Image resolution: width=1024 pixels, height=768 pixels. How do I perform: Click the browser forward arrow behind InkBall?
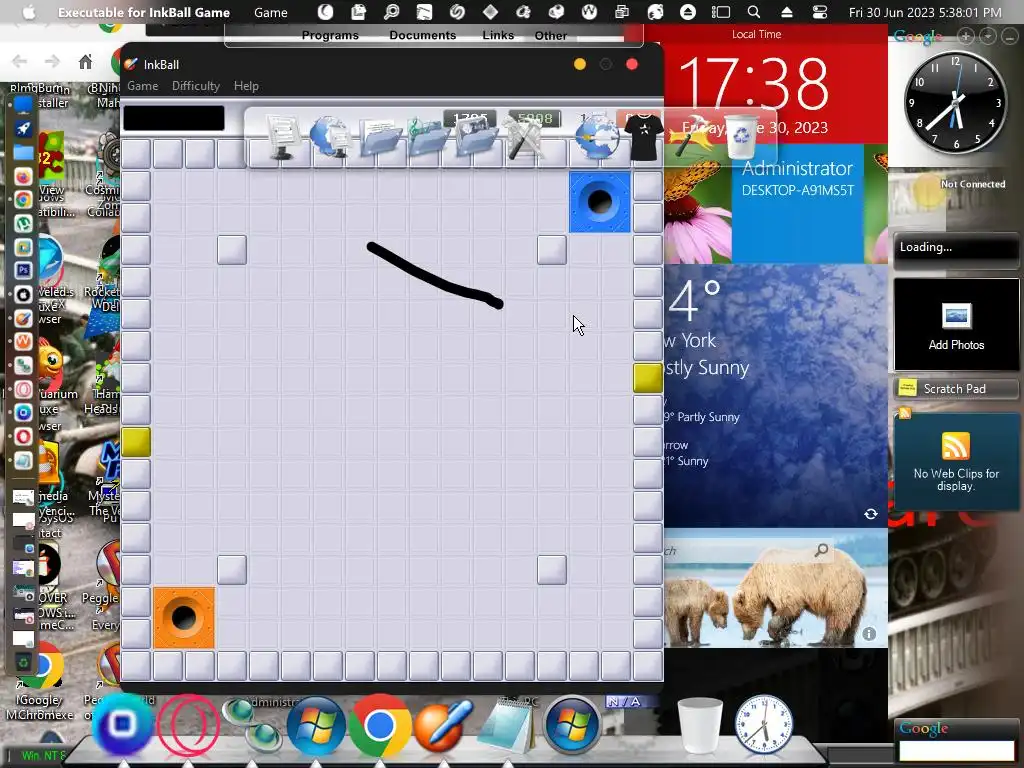click(x=52, y=62)
